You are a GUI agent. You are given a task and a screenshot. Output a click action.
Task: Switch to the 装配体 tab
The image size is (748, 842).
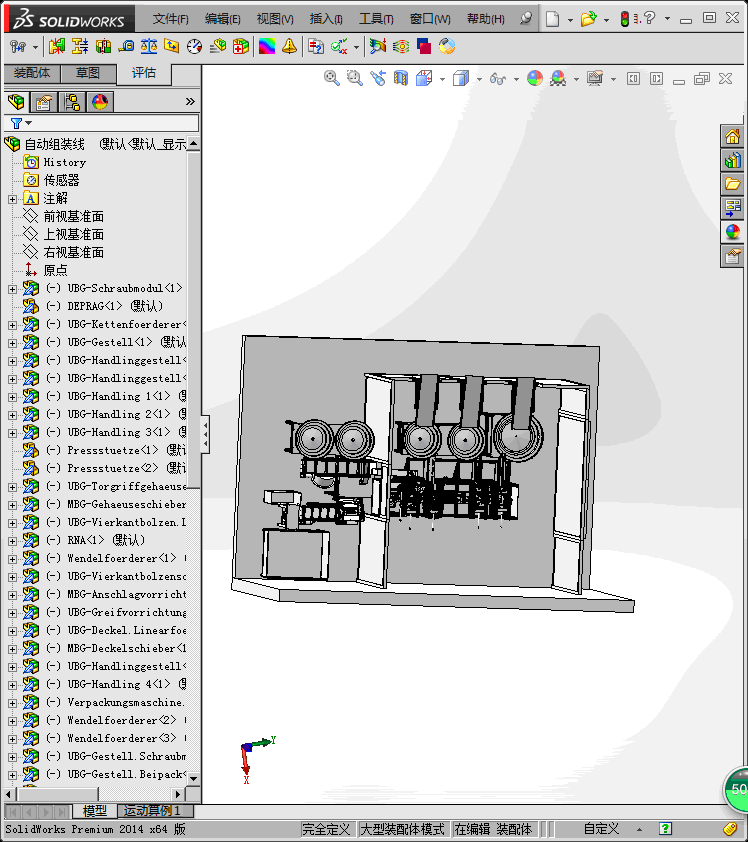(x=32, y=74)
